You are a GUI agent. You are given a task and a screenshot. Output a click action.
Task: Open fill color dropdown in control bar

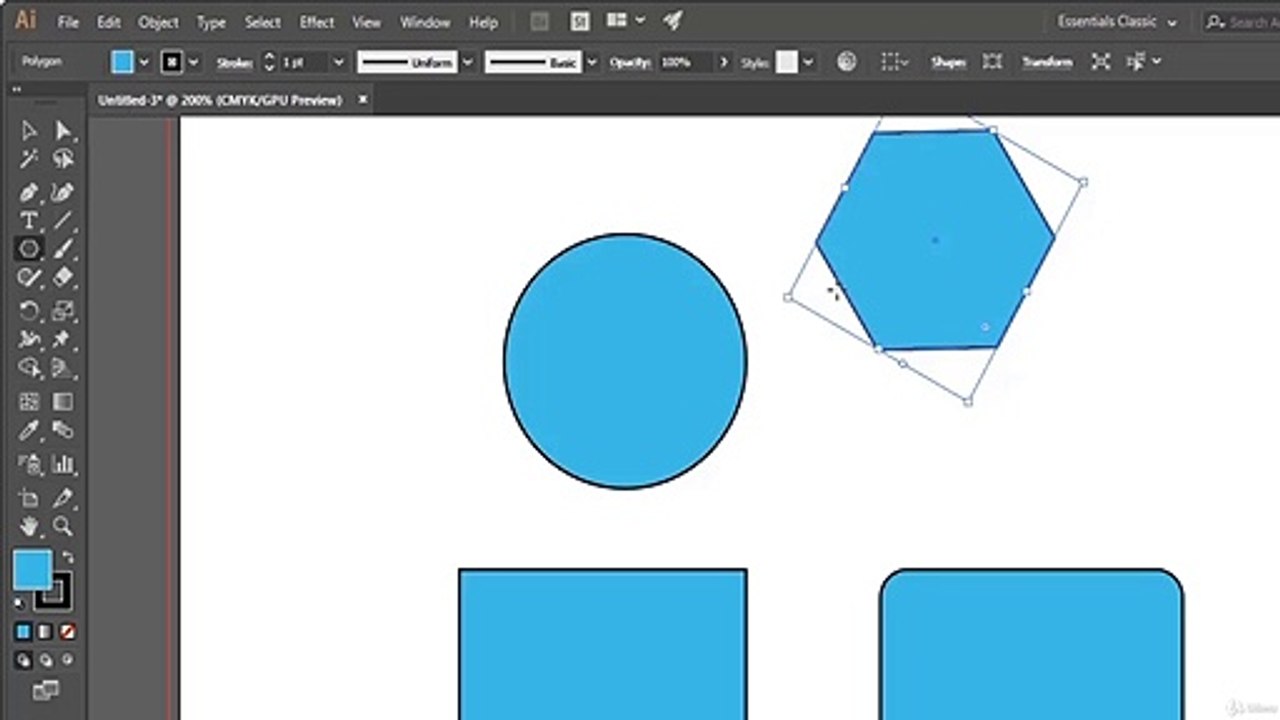point(144,62)
